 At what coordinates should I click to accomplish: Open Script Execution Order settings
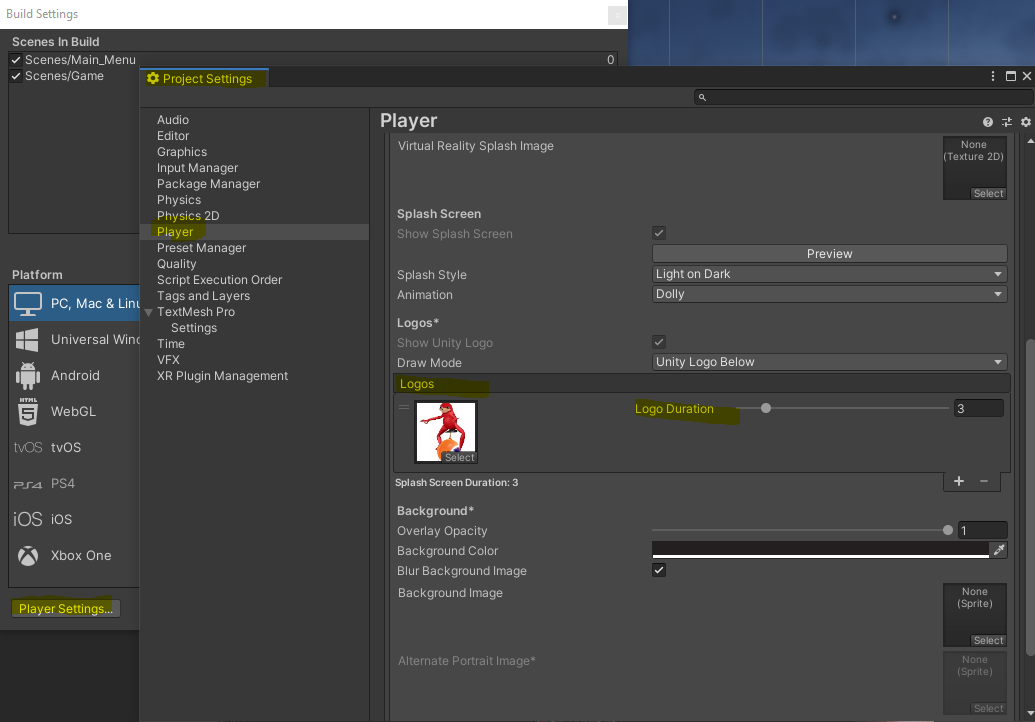click(x=219, y=280)
